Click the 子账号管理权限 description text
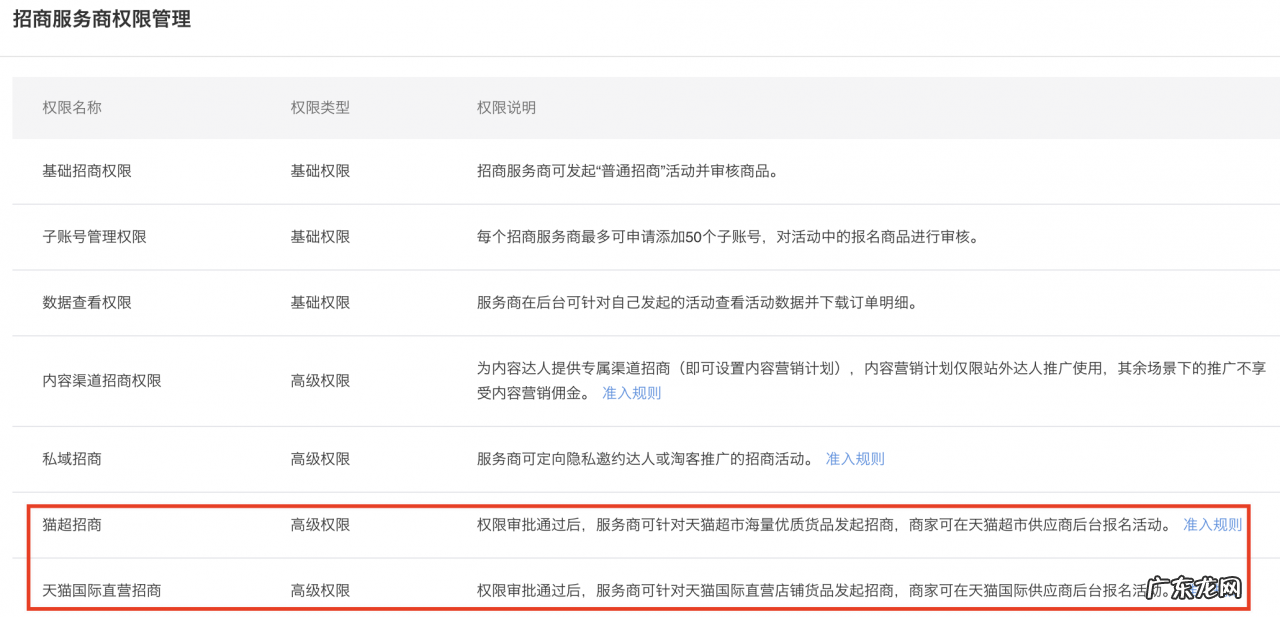The image size is (1280, 617). pos(727,237)
